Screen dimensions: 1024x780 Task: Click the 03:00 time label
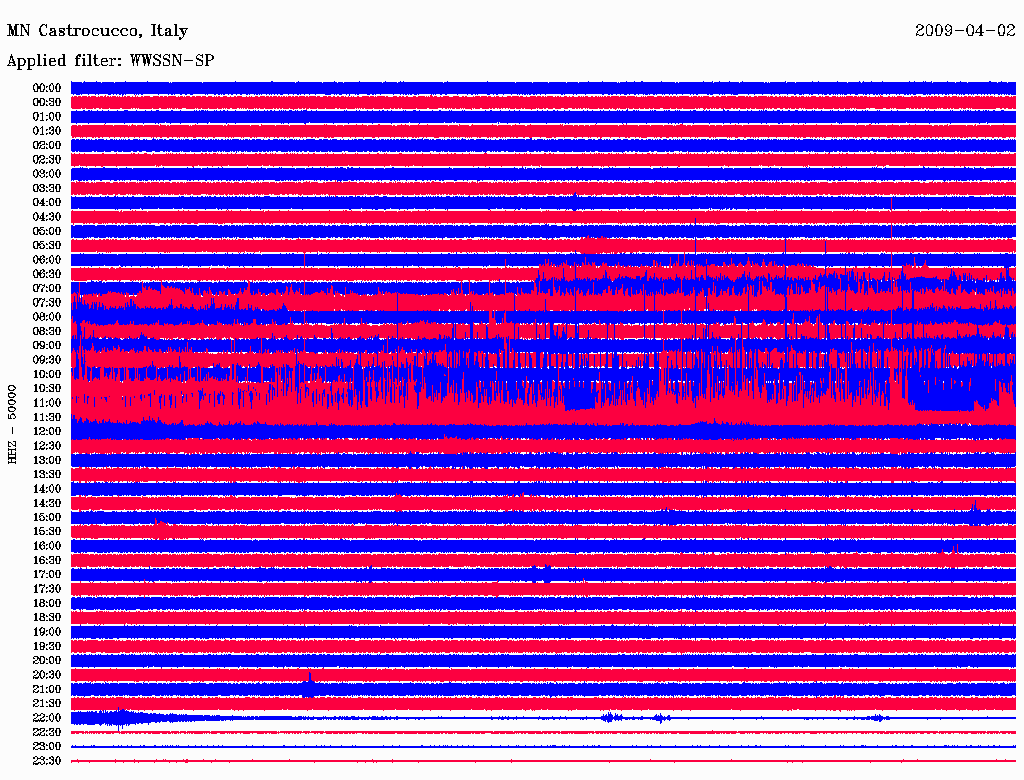(x=47, y=174)
